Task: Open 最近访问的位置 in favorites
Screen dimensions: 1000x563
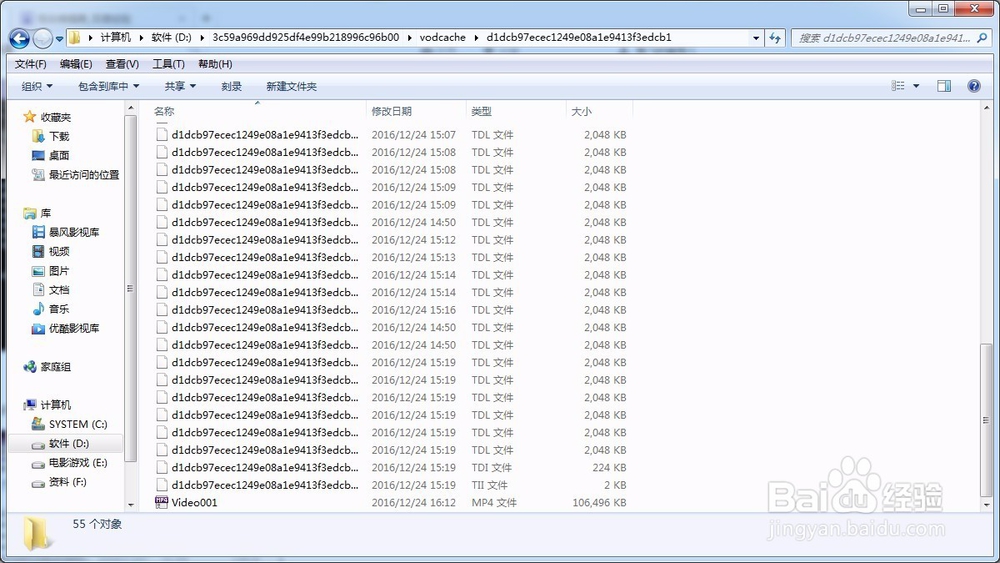Action: point(84,175)
